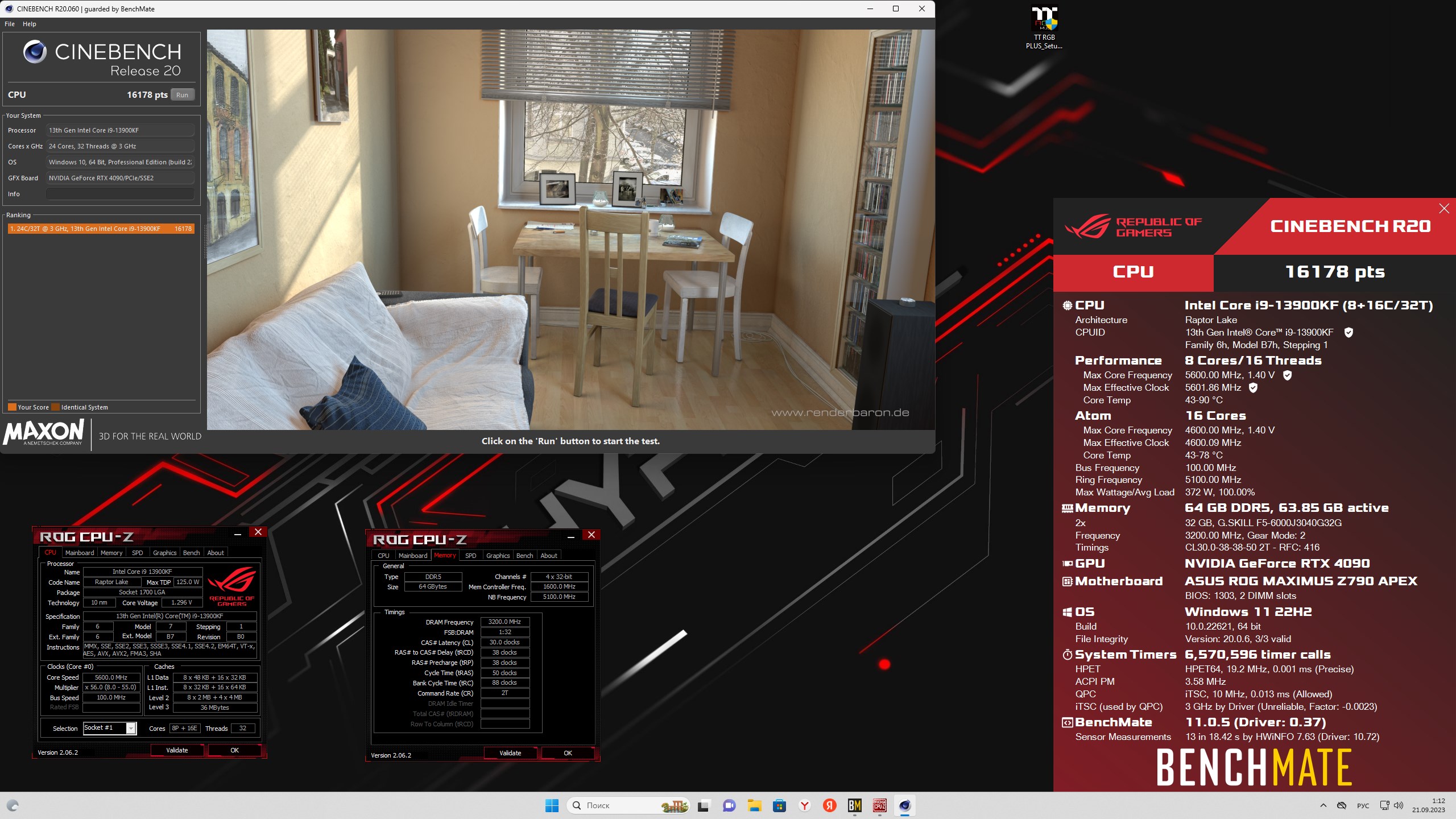Click the speaker volume icon in the tray
The image size is (1456, 819).
(x=1399, y=805)
